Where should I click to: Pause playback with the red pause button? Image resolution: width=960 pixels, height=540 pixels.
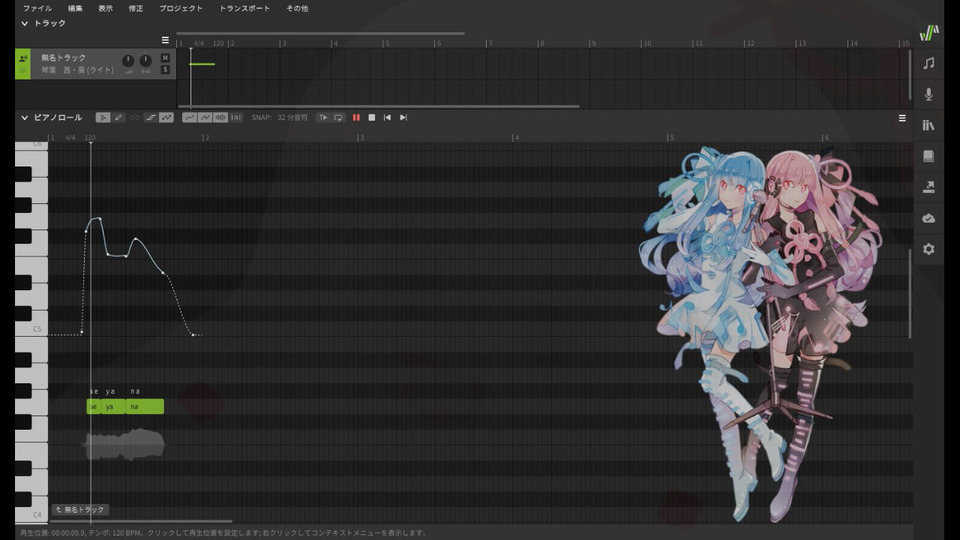tap(356, 118)
